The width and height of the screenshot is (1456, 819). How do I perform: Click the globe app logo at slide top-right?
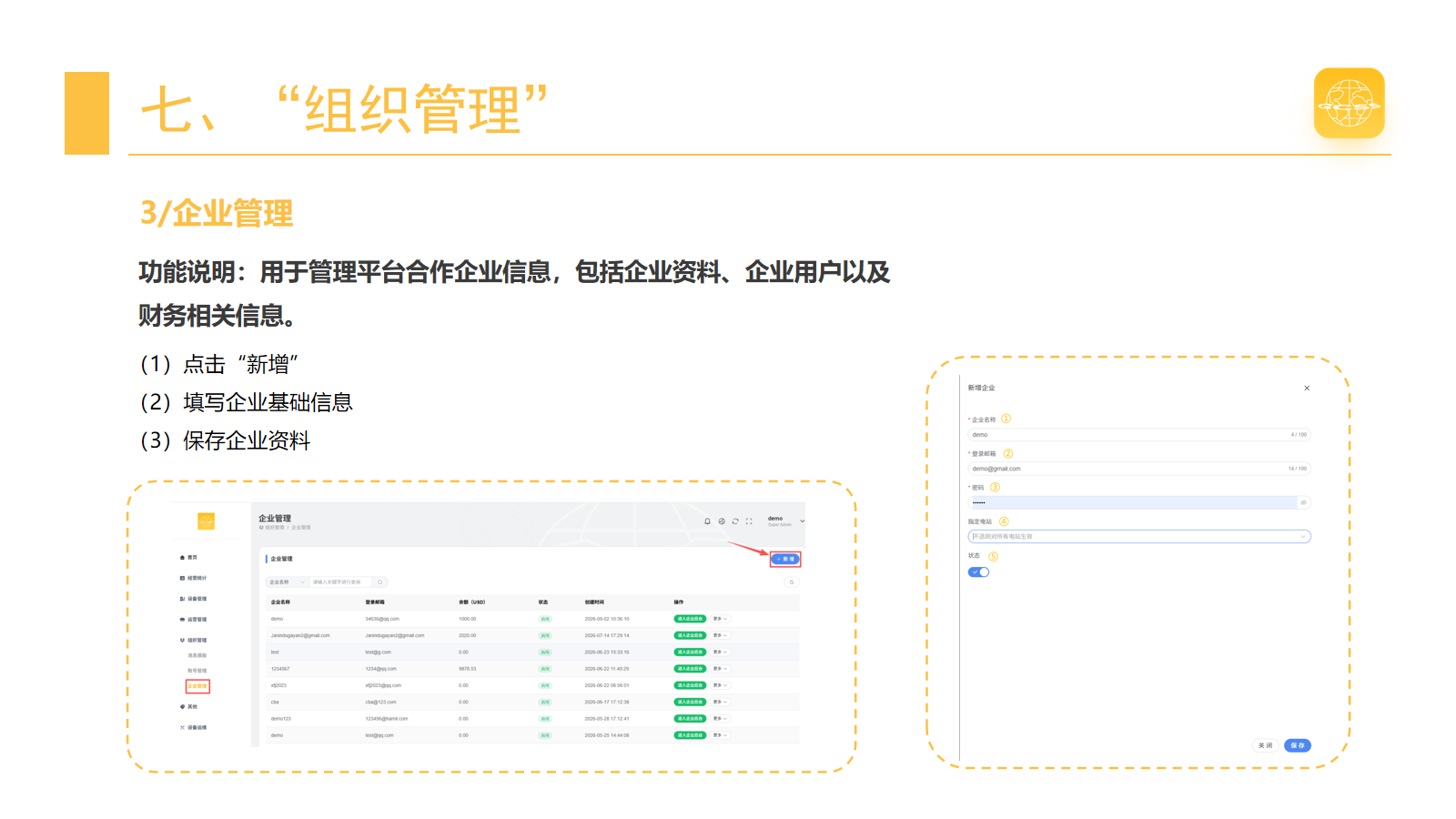[x=1350, y=103]
